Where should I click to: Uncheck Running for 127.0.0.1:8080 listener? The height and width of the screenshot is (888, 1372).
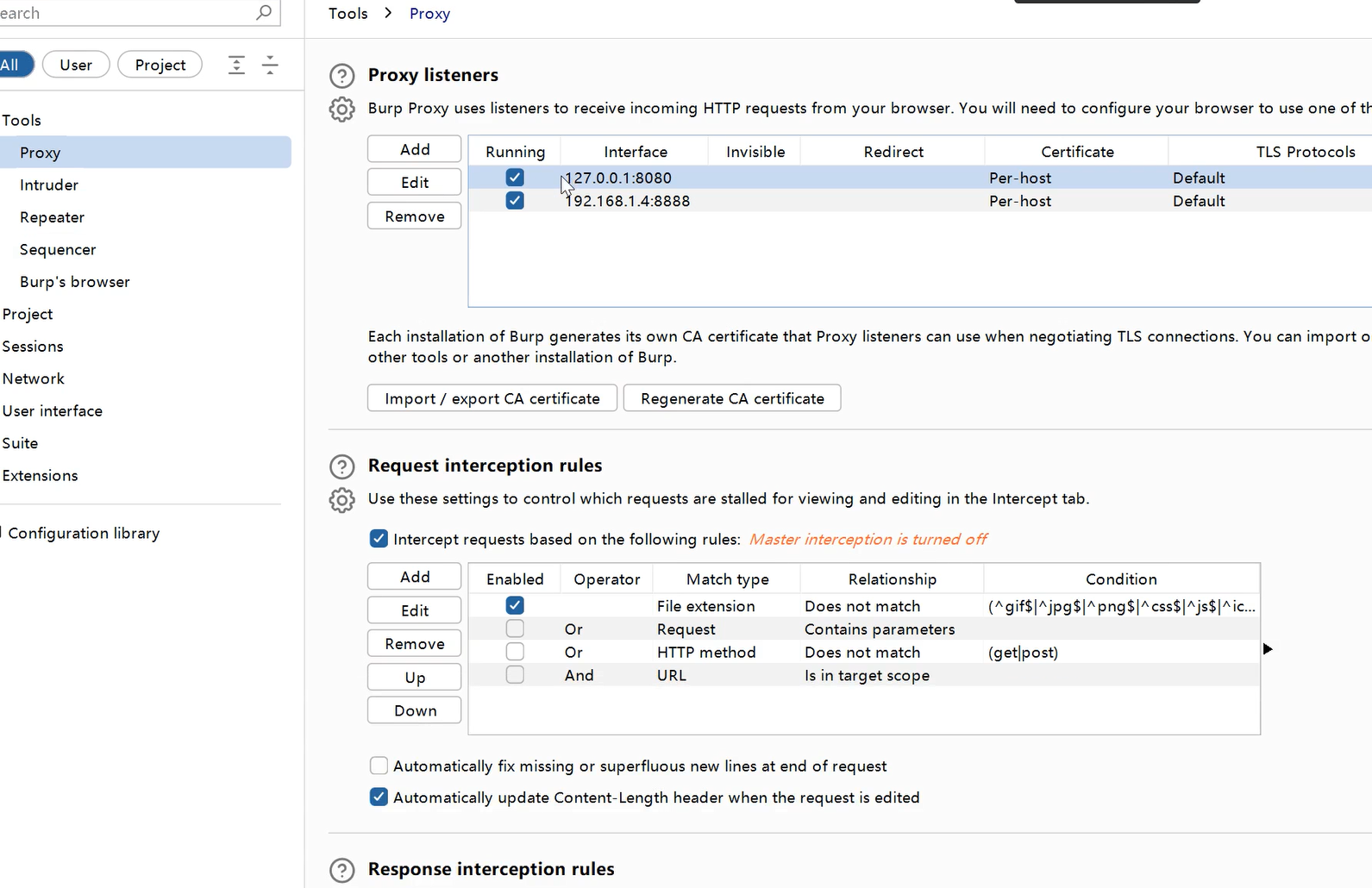515,178
